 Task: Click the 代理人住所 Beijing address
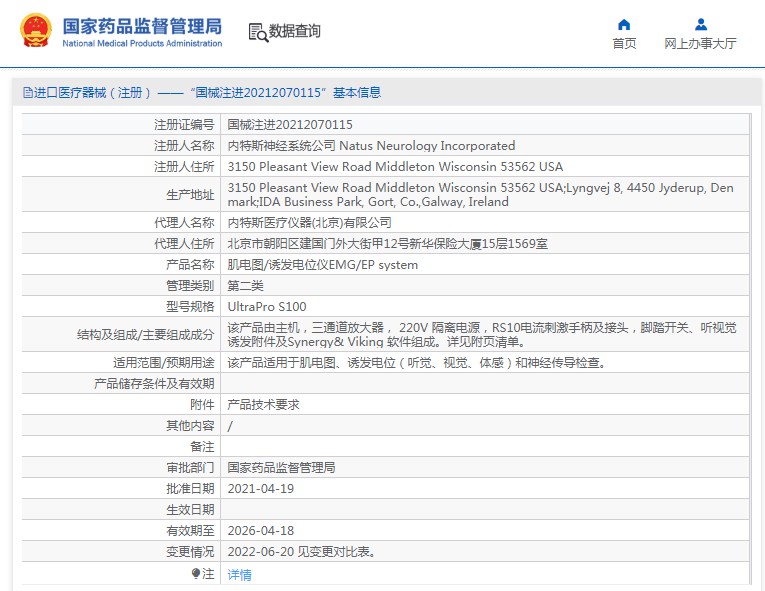click(387, 244)
